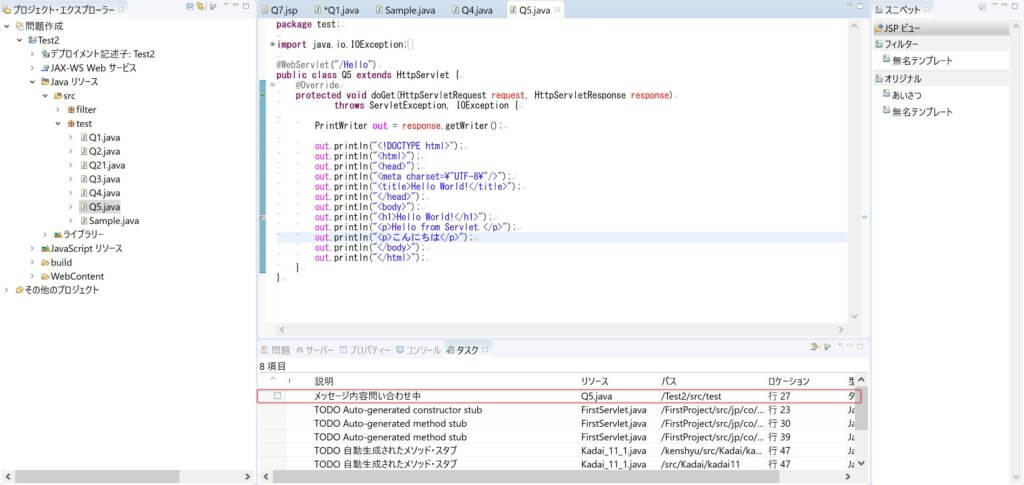Select the FirstServlet.java constructor stub task row
1024x485 pixels.
559,411
